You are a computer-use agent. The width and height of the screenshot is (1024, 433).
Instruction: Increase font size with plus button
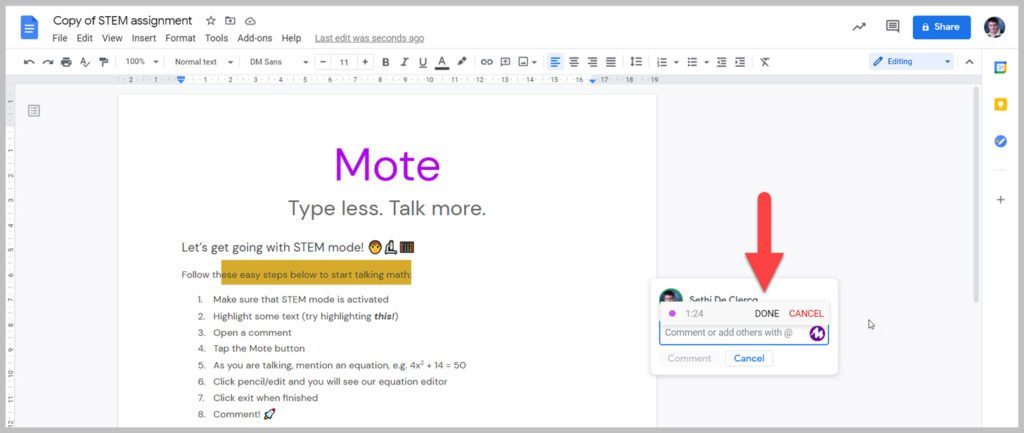click(x=365, y=62)
